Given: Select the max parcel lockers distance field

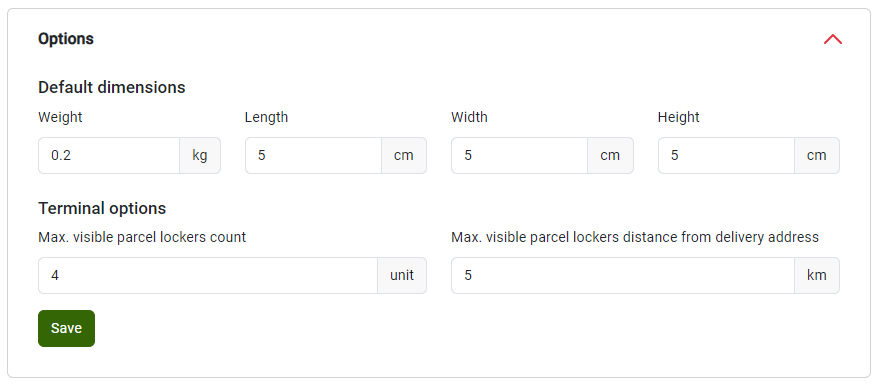Looking at the screenshot, I should (623, 276).
